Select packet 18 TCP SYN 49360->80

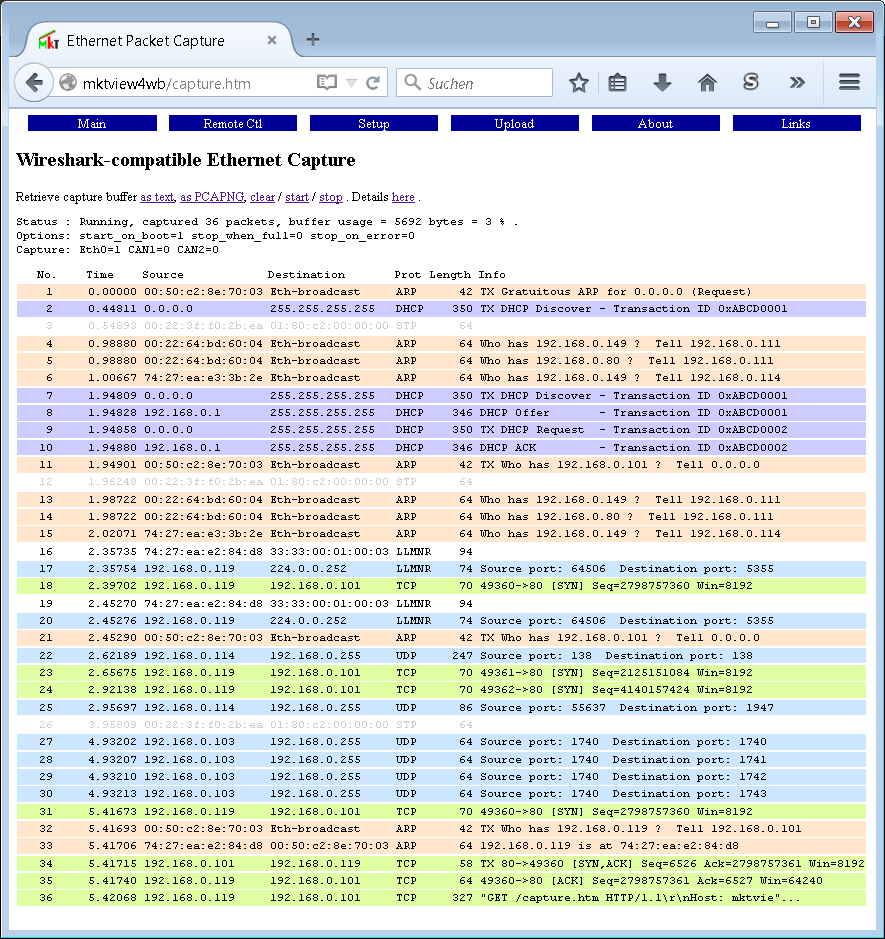point(441,586)
